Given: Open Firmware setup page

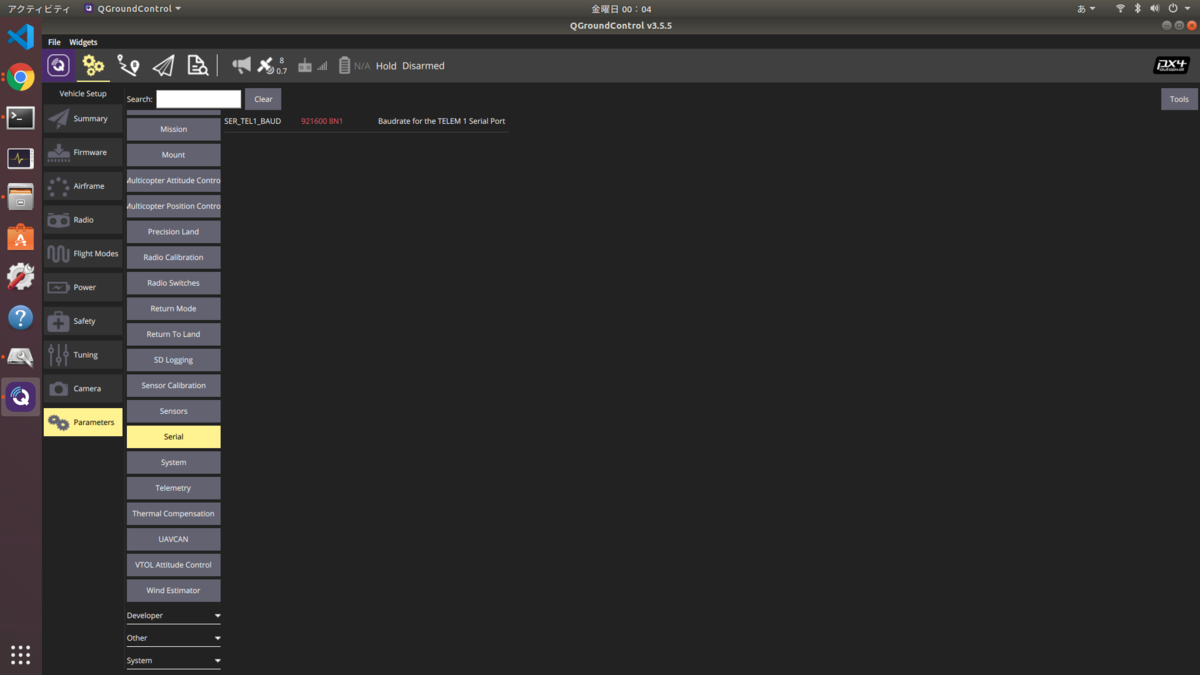Looking at the screenshot, I should point(83,152).
